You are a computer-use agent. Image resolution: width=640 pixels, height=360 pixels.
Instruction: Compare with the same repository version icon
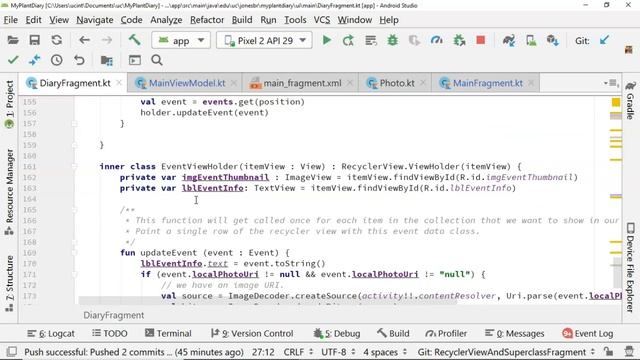[35, 60]
